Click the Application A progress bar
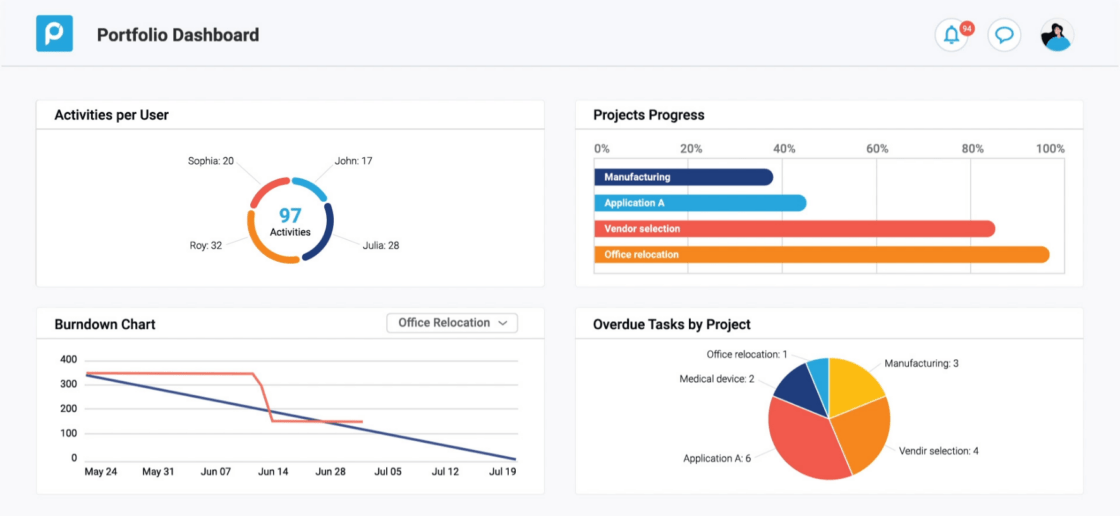The height and width of the screenshot is (516, 1120). (x=700, y=203)
